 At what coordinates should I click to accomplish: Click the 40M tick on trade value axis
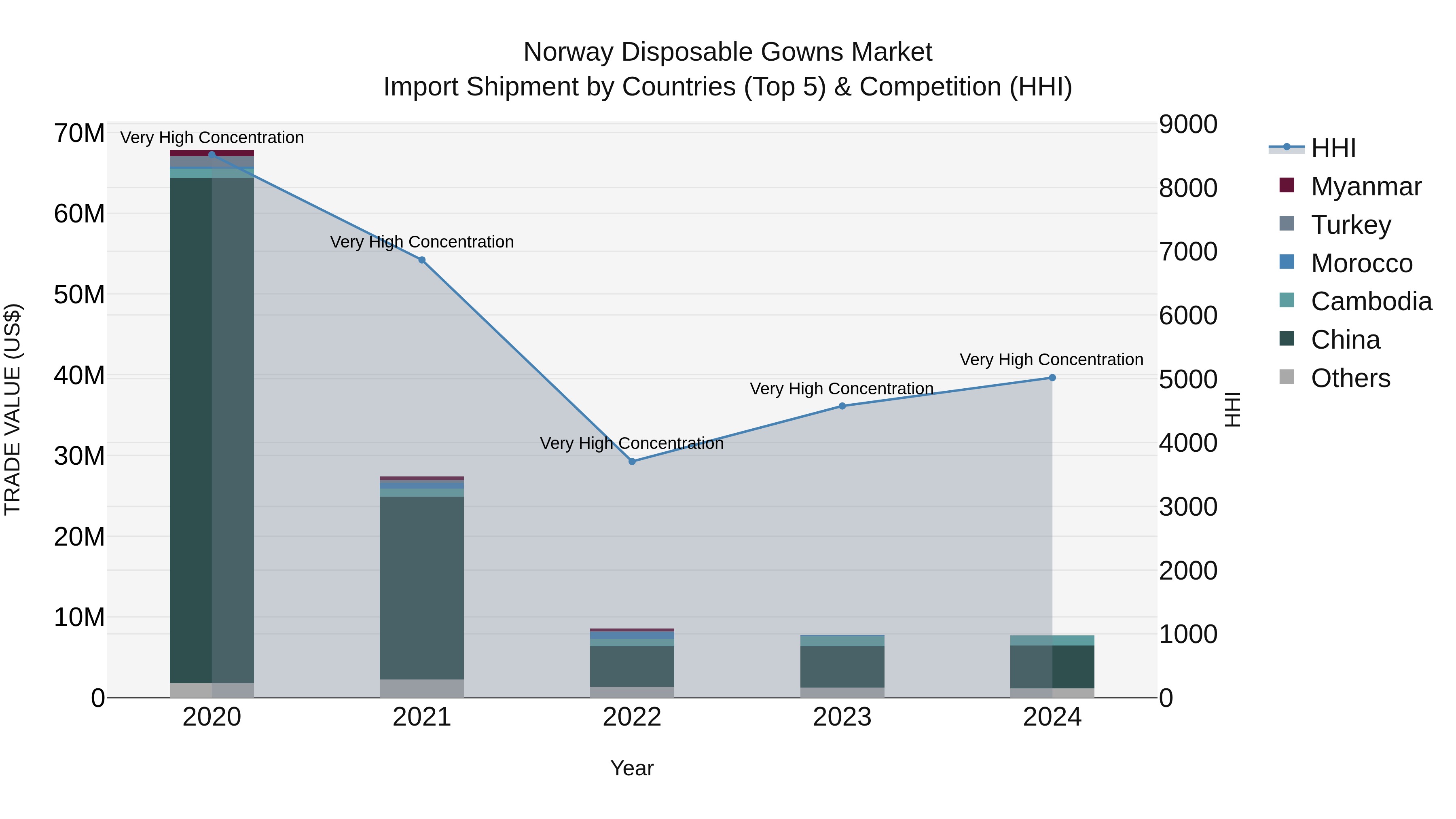click(79, 375)
